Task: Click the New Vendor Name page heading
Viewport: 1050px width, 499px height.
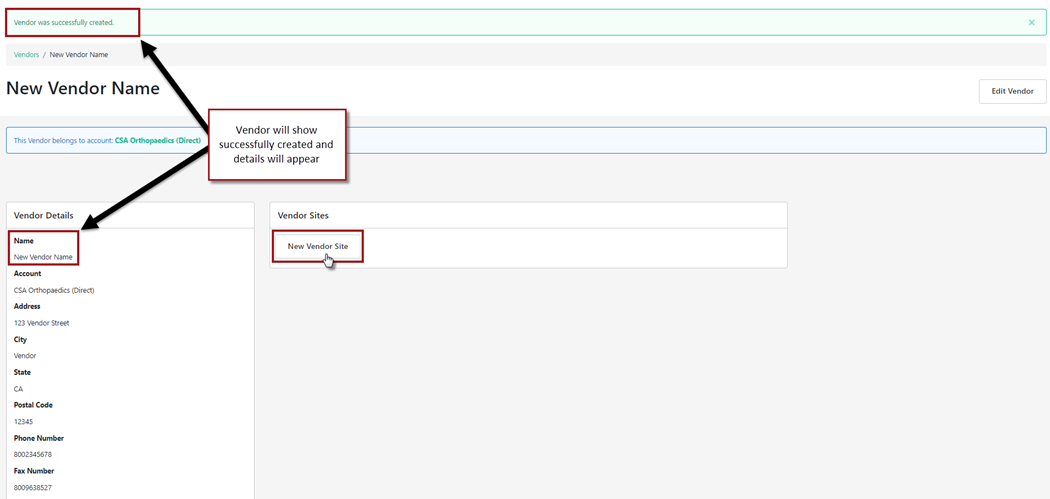Action: (x=83, y=88)
